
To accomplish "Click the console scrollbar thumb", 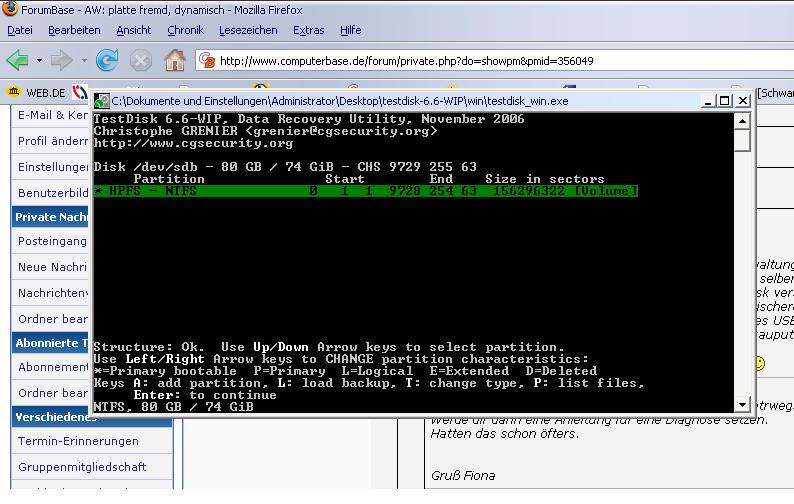I will tap(742, 140).
